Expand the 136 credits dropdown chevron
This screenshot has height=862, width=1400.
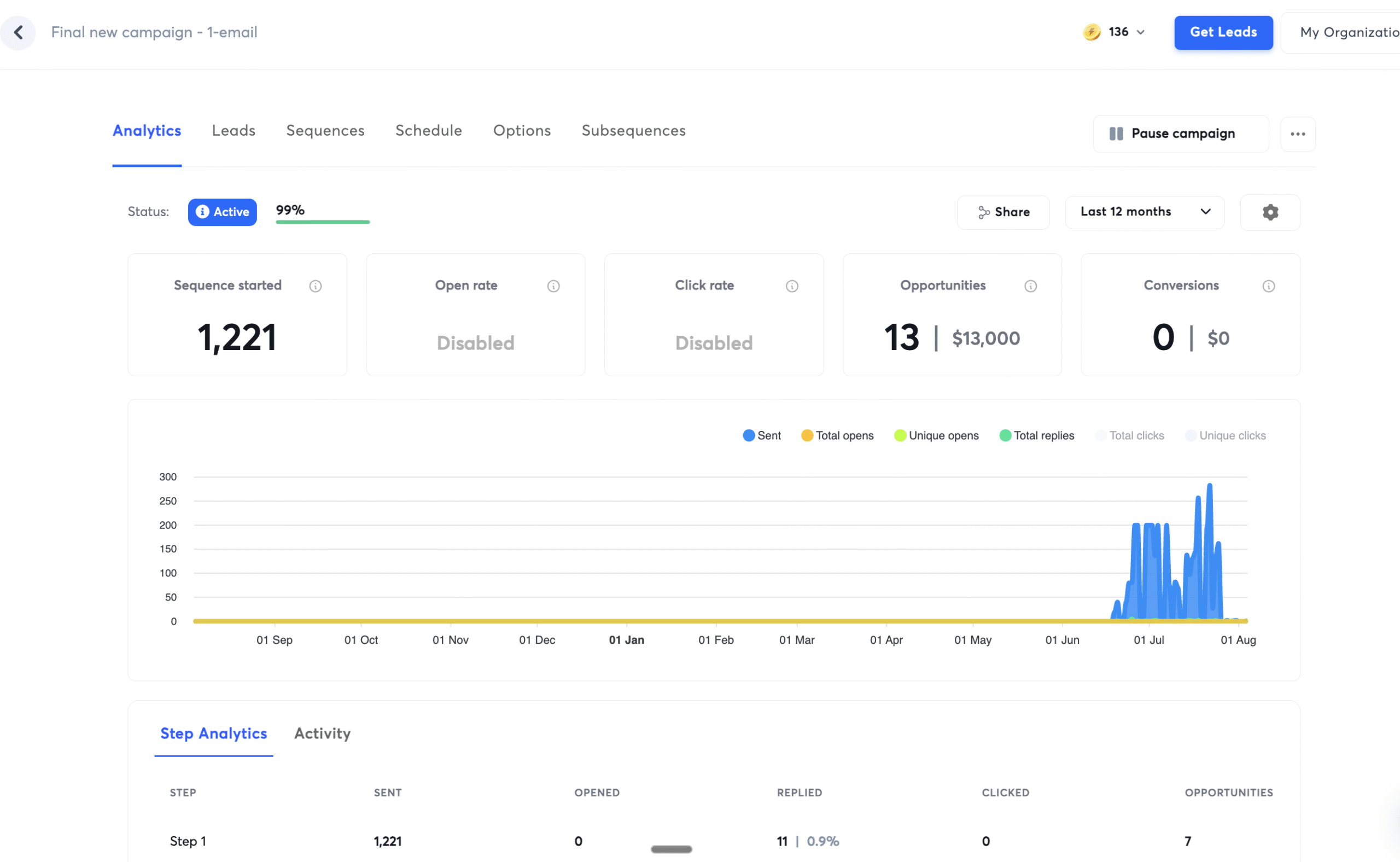[1141, 32]
